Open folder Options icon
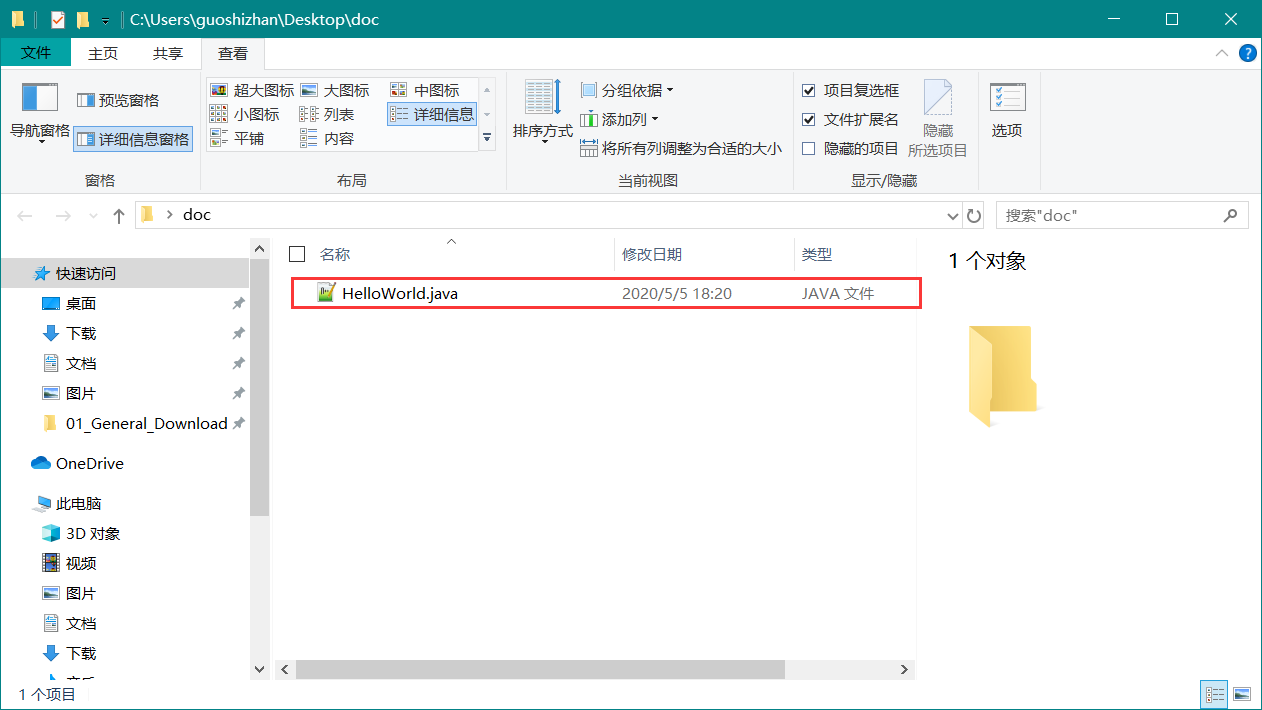The height and width of the screenshot is (710, 1262). (1007, 99)
